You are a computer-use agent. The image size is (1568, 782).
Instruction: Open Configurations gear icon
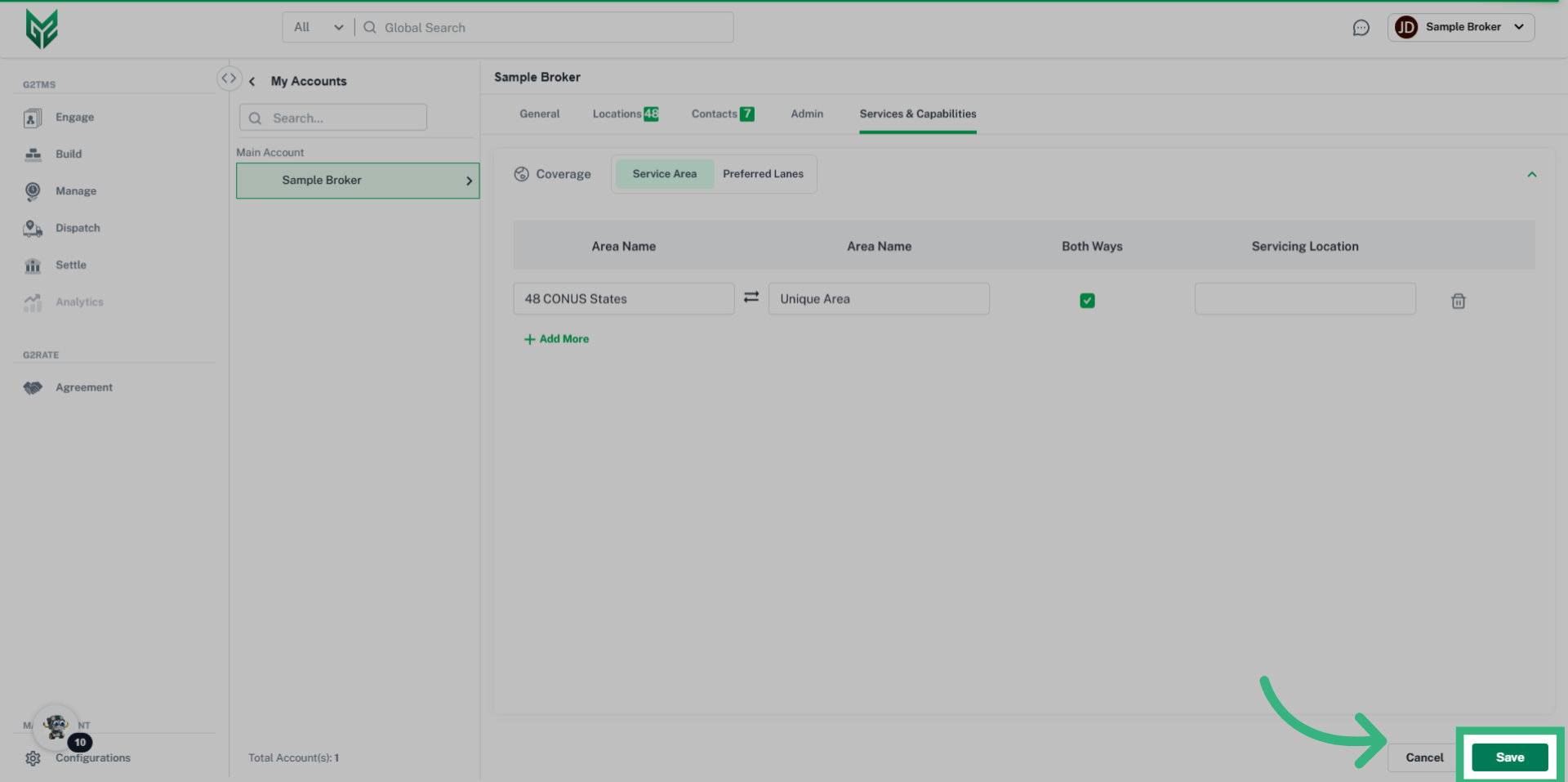pos(33,758)
